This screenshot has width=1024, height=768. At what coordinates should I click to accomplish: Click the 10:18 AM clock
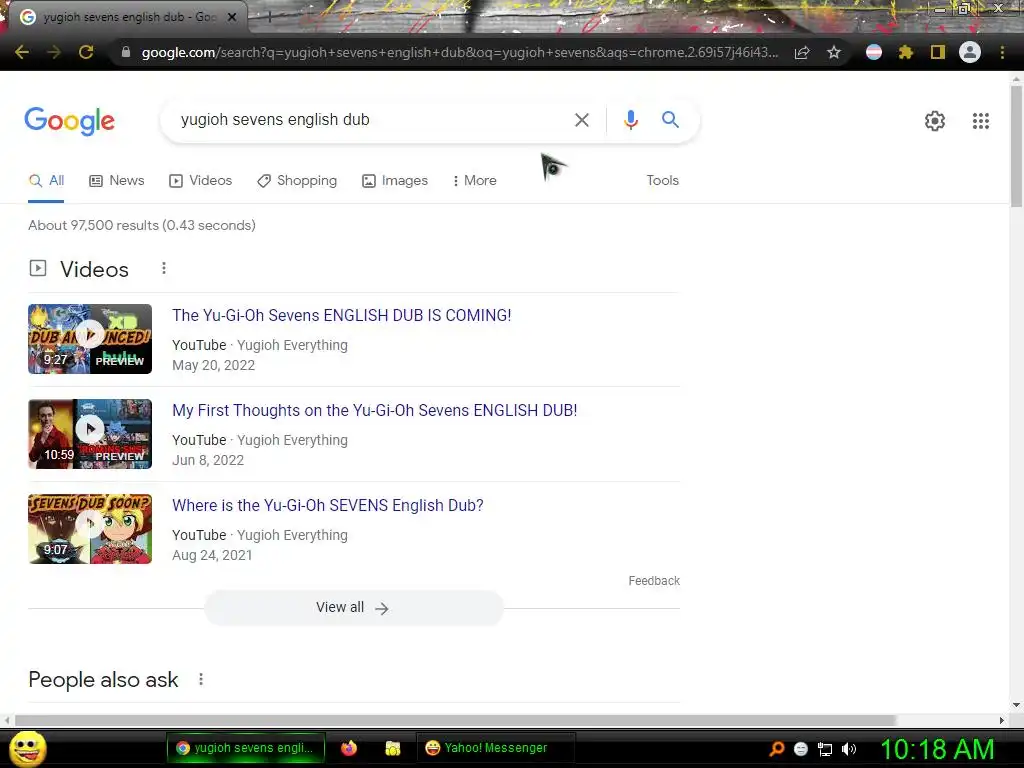[938, 749]
